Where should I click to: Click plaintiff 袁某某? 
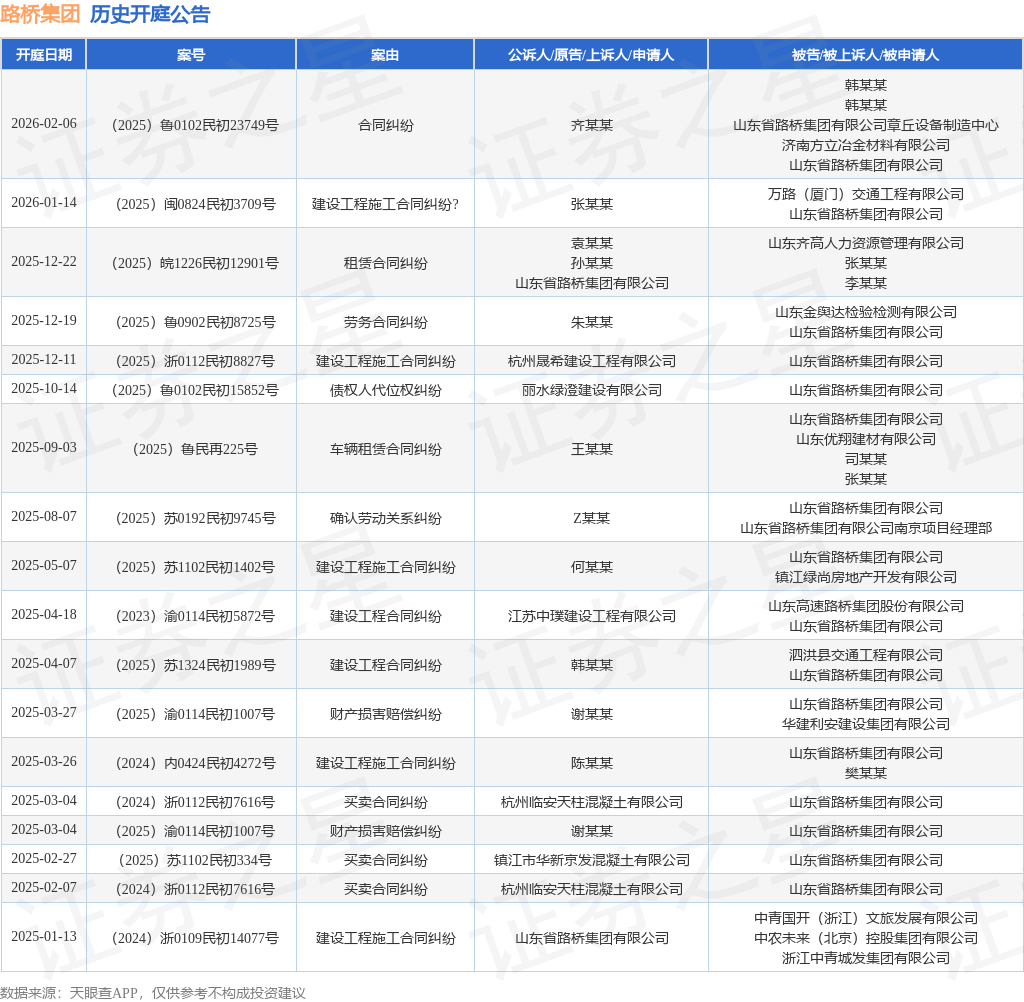point(592,243)
